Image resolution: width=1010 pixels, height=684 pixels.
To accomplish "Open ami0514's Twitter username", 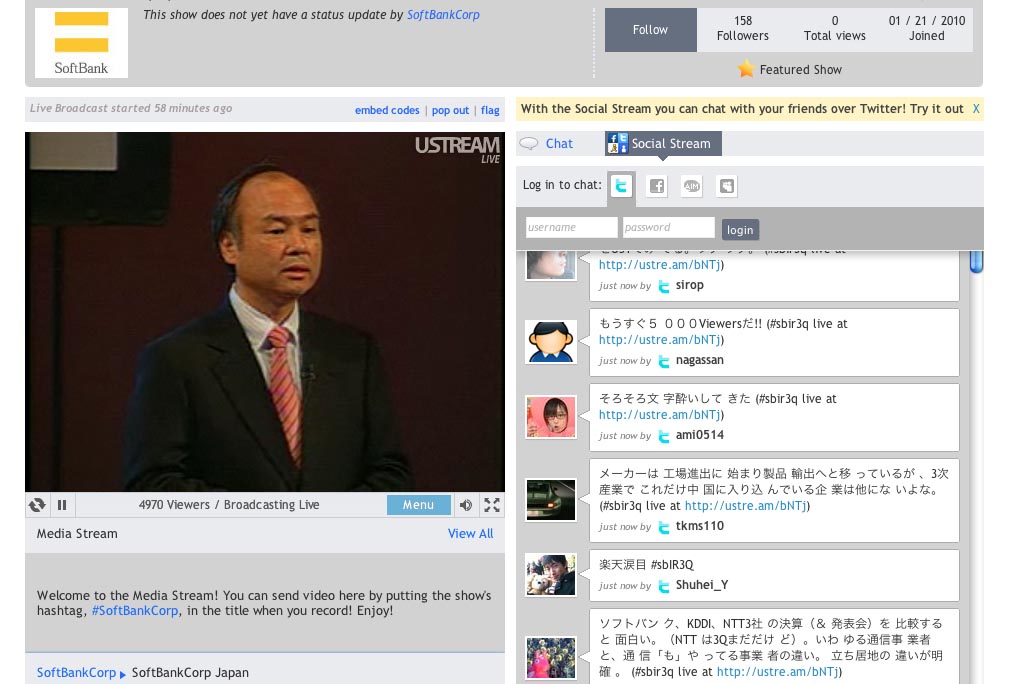I will [700, 435].
